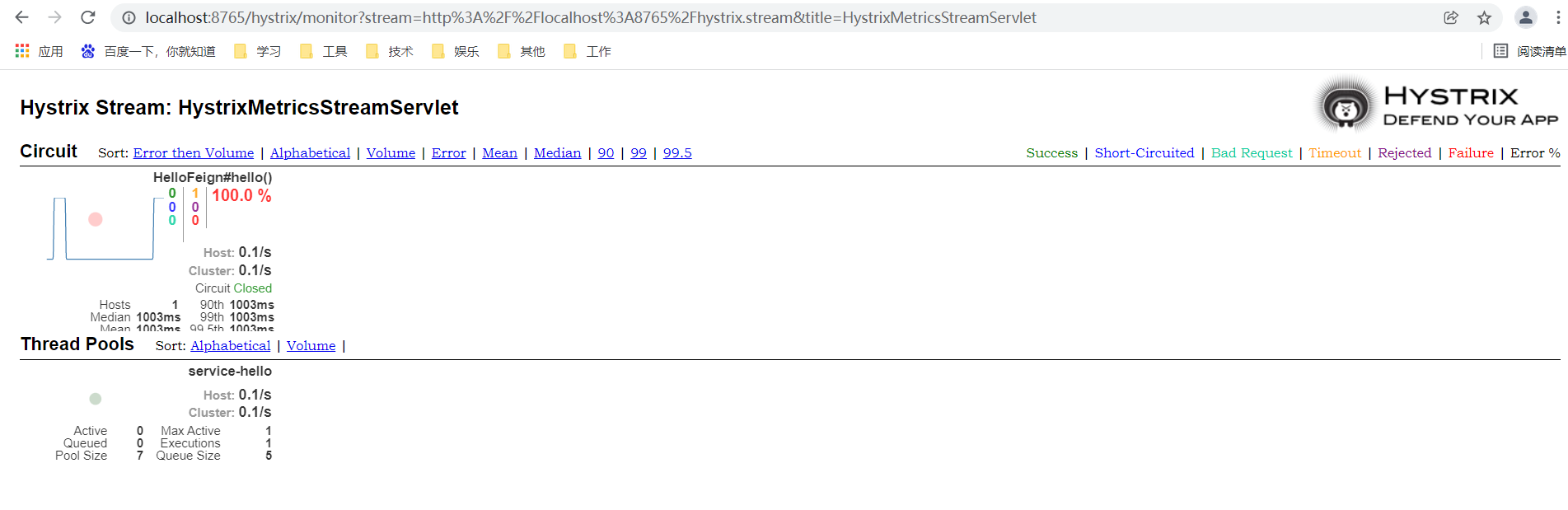1568x510 pixels.
Task: Click the Failure legend label
Action: click(1471, 153)
